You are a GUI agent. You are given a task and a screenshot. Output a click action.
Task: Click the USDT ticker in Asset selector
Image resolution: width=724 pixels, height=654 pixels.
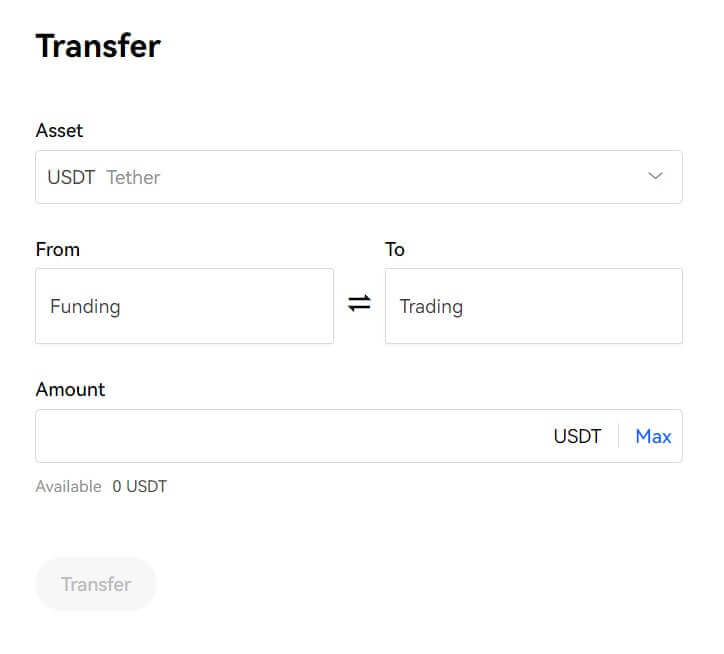(x=71, y=177)
